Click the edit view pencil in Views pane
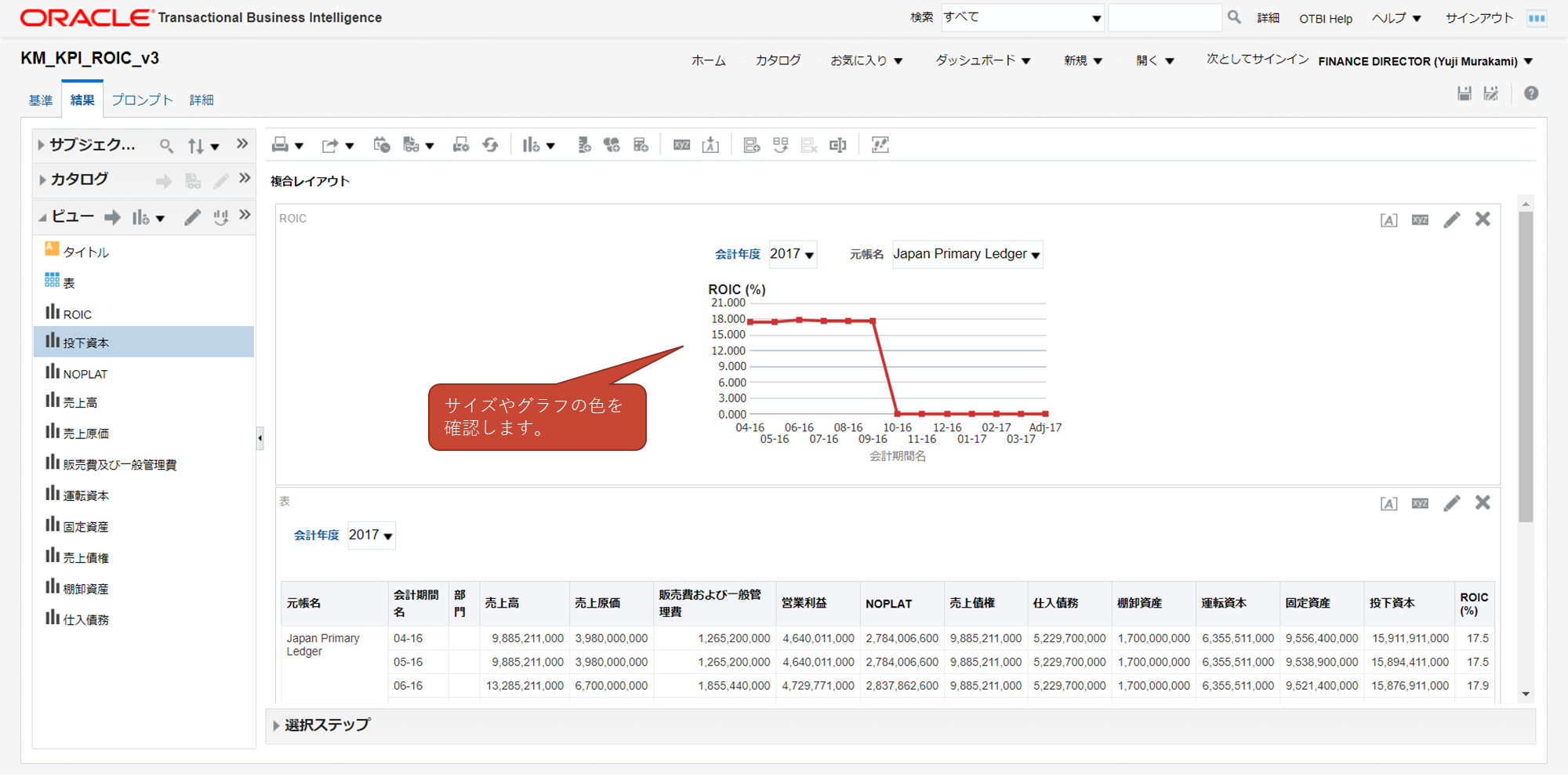The image size is (1568, 777). coord(192,217)
